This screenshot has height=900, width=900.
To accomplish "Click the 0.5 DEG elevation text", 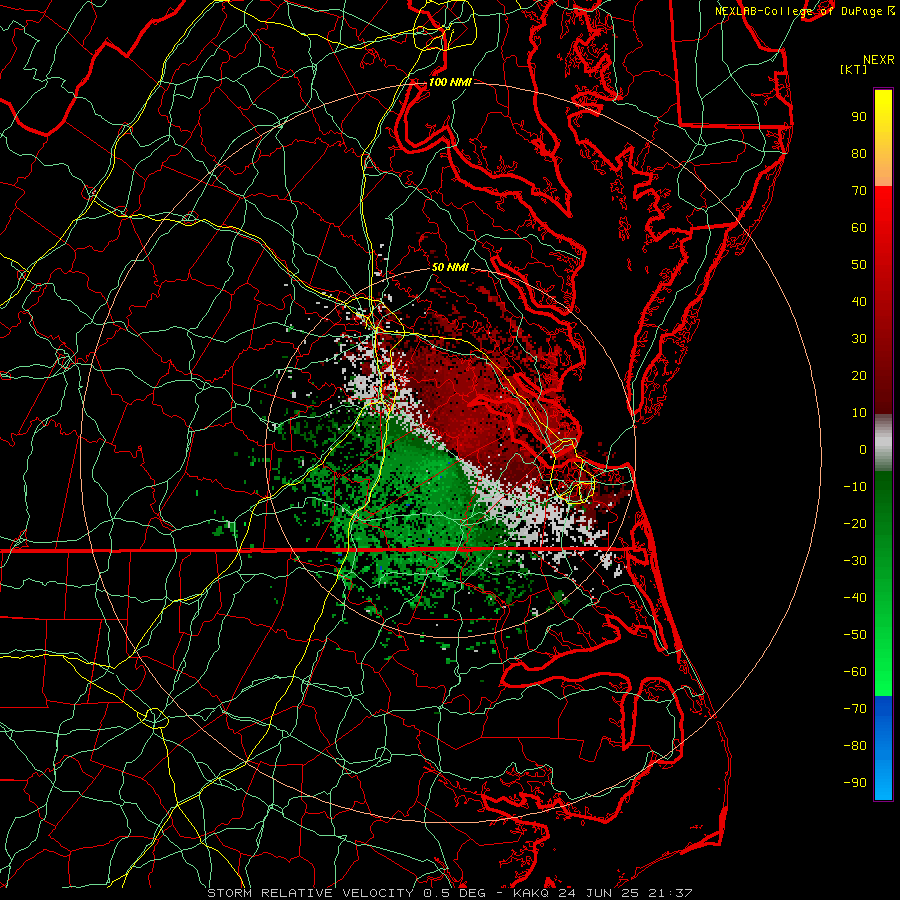I will (x=454, y=893).
